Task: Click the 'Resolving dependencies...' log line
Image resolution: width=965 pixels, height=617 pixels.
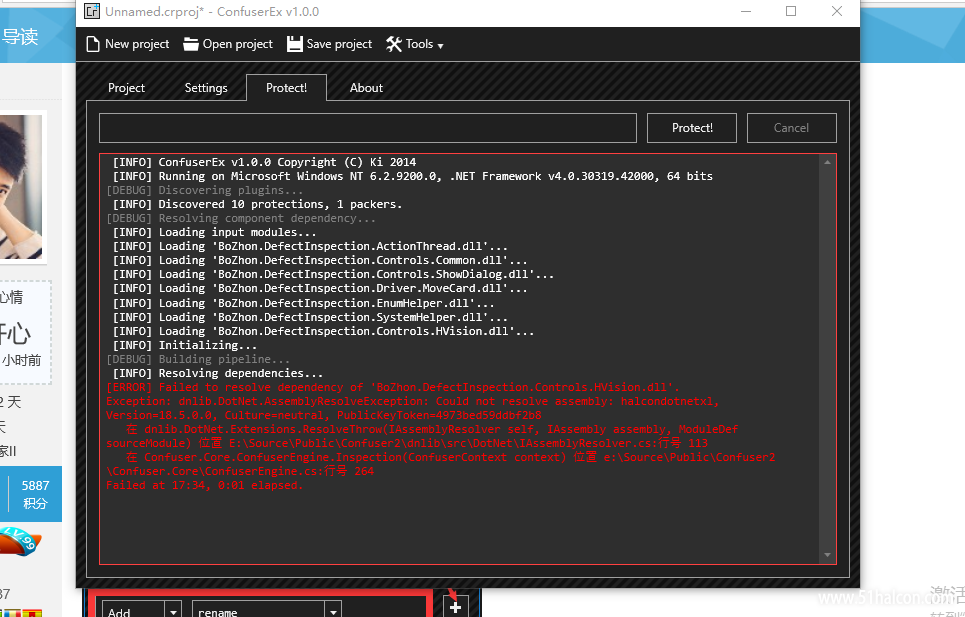Action: tap(218, 373)
